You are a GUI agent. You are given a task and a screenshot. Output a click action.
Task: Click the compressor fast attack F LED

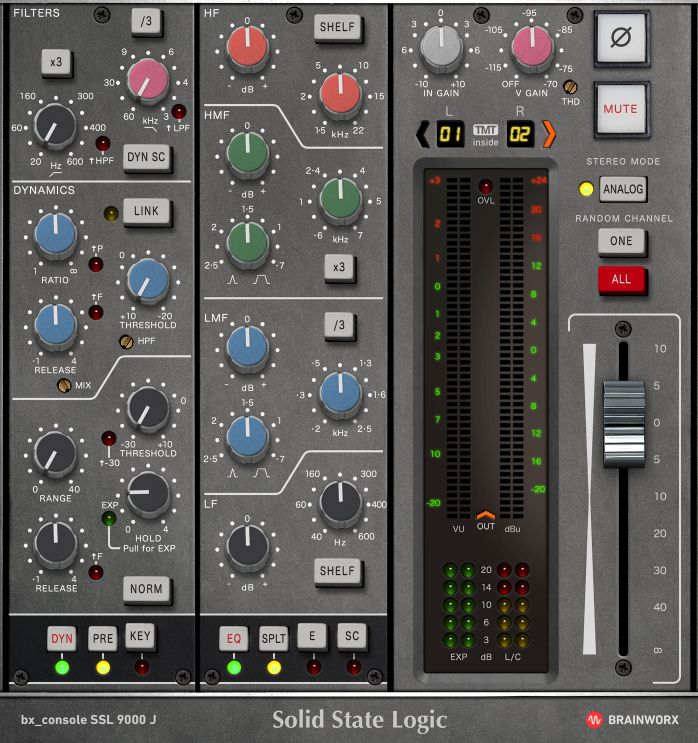click(96, 312)
